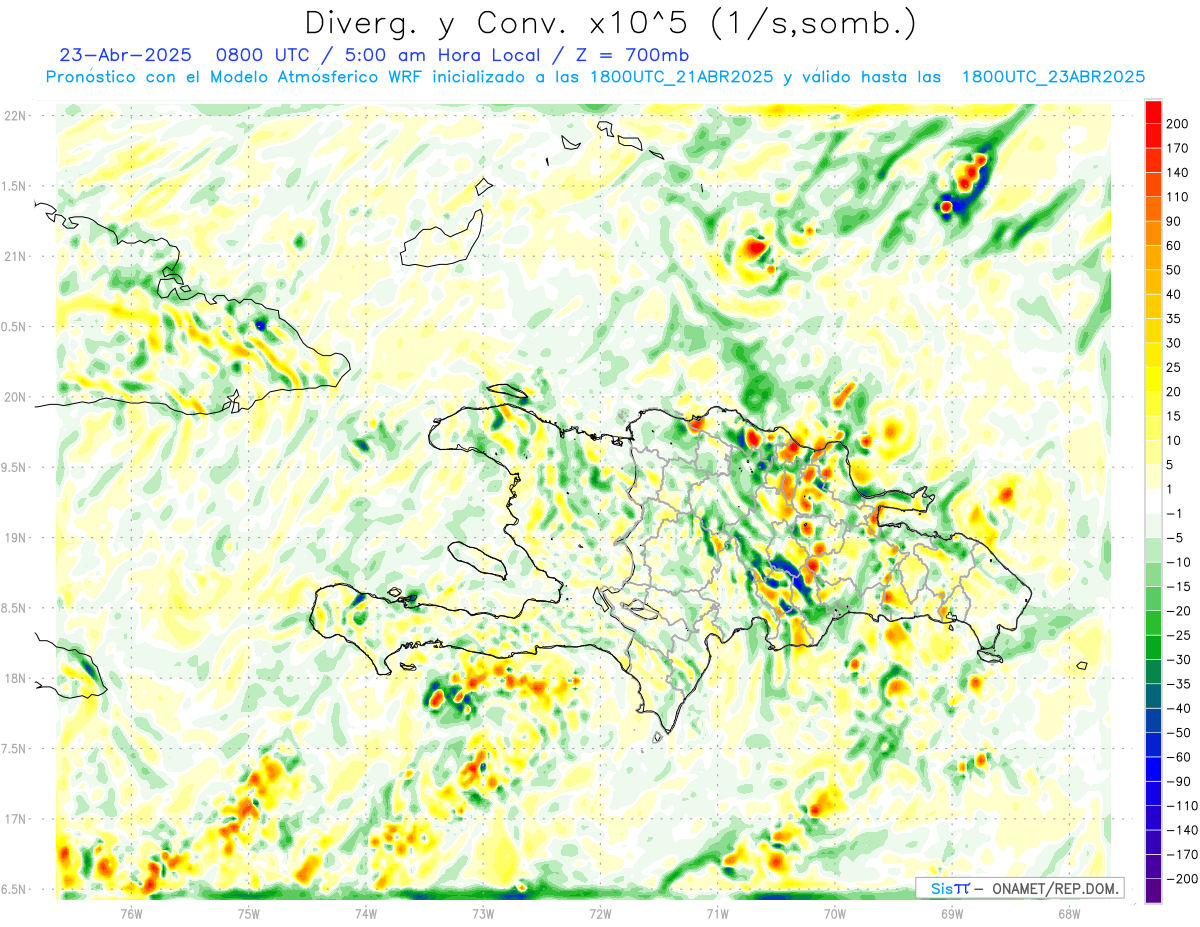Click the '-170' legend value
The height and width of the screenshot is (927, 1200).
pos(1183,855)
